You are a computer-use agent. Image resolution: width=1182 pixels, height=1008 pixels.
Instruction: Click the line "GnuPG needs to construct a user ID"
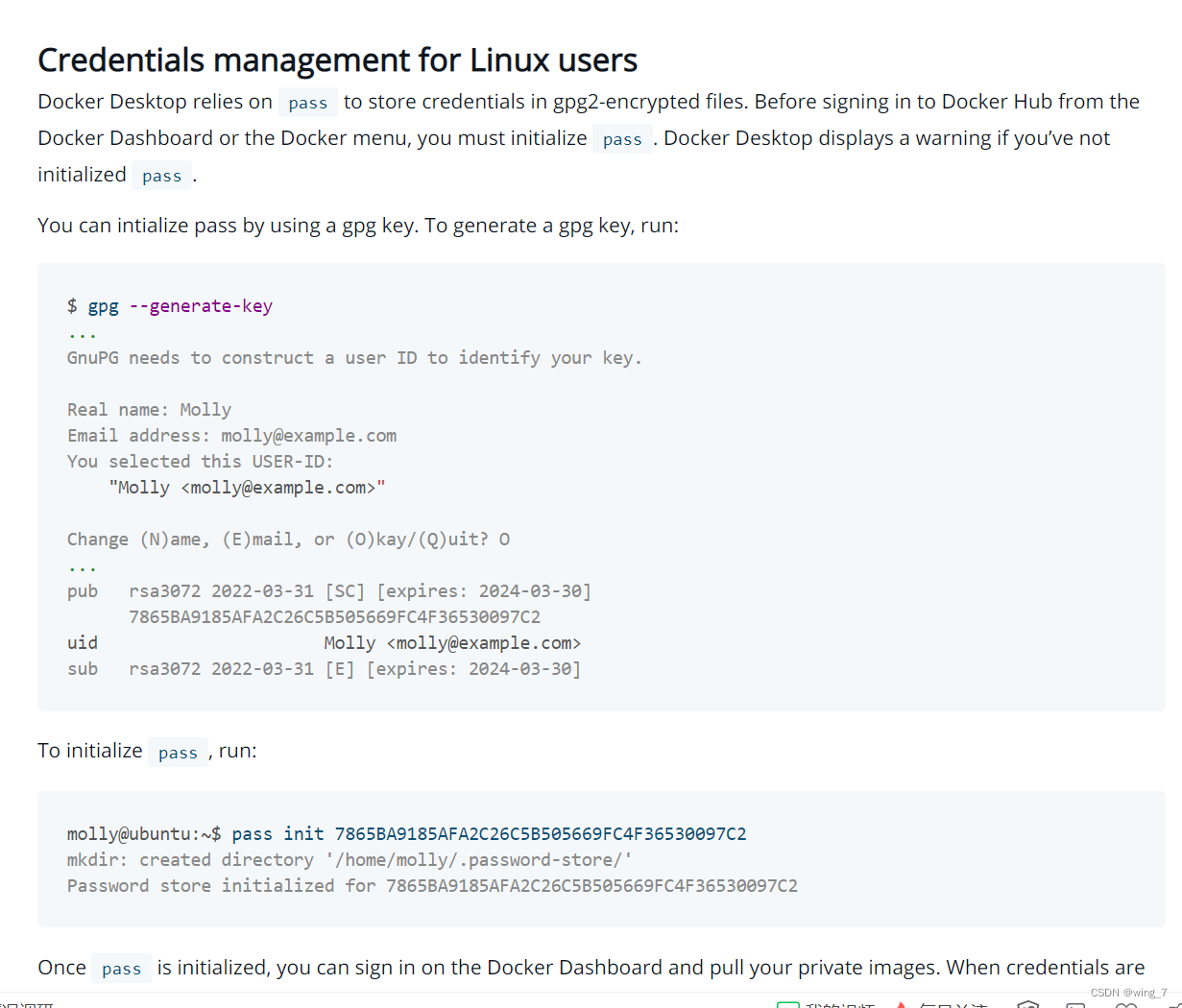click(x=354, y=358)
